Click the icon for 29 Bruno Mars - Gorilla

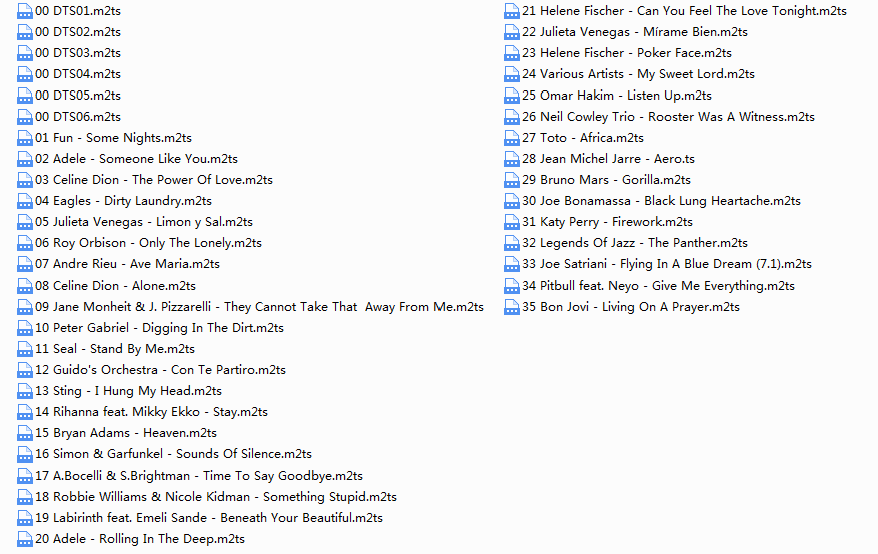[512, 180]
